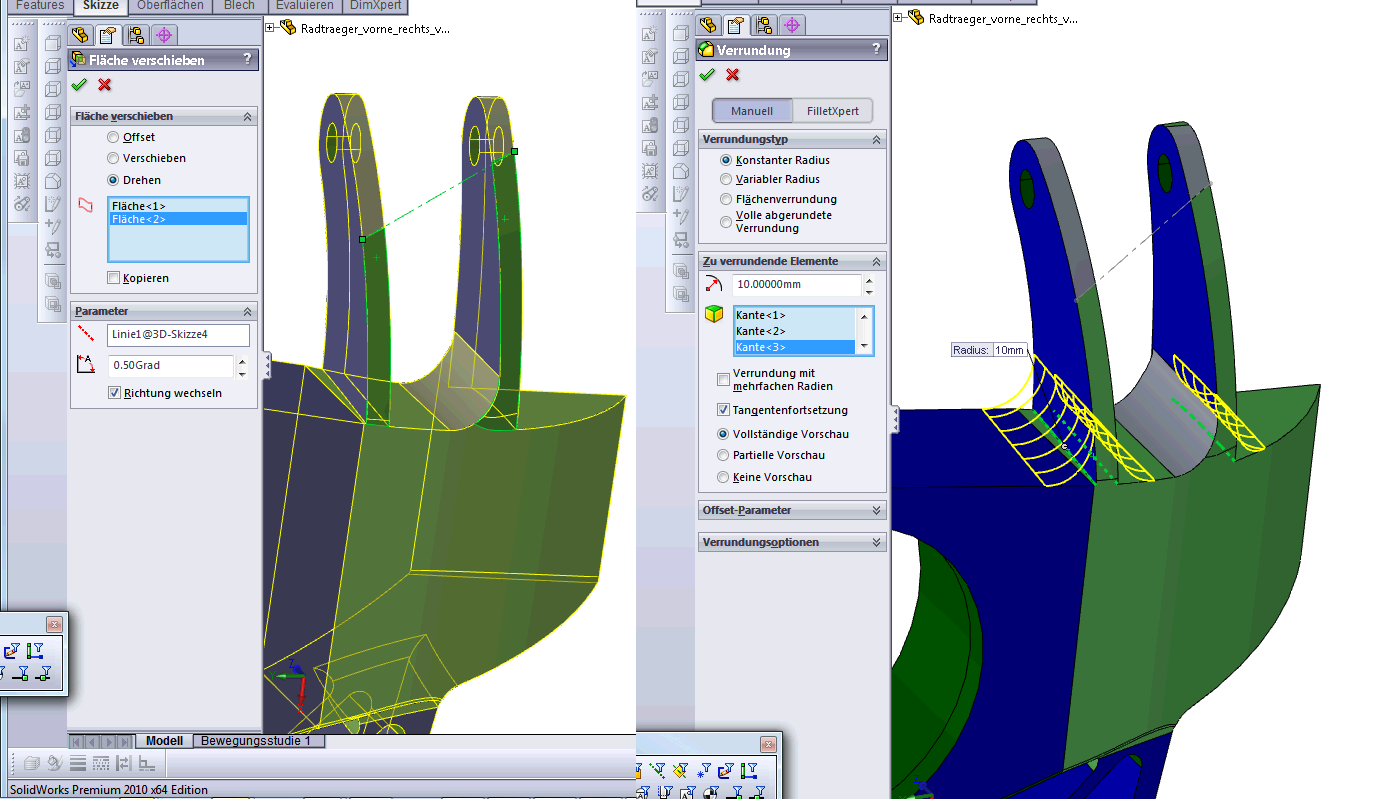Select Keine Vorschau option

(724, 477)
